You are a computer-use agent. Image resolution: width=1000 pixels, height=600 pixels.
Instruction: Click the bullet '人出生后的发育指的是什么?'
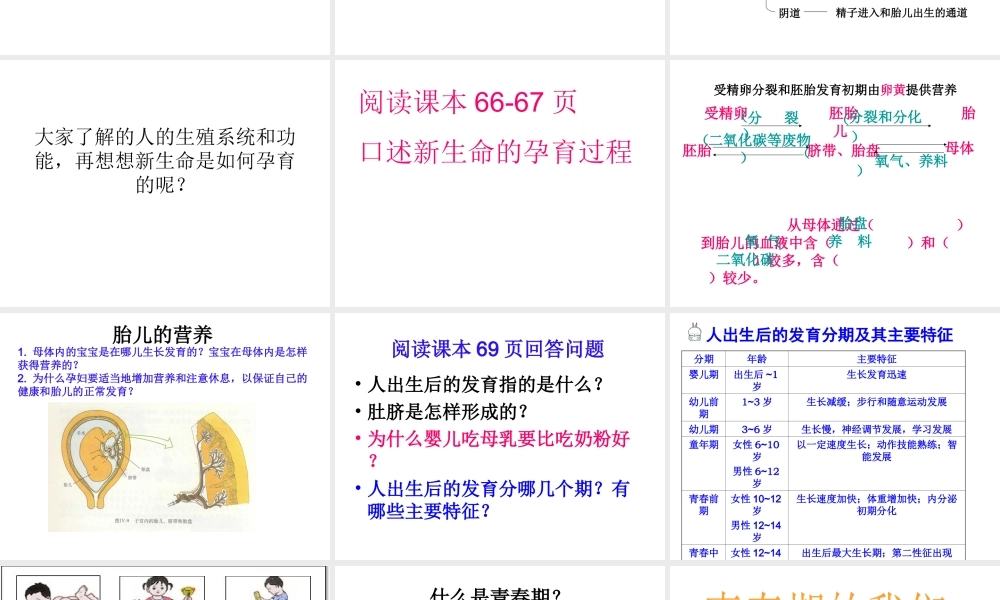[x=485, y=384]
